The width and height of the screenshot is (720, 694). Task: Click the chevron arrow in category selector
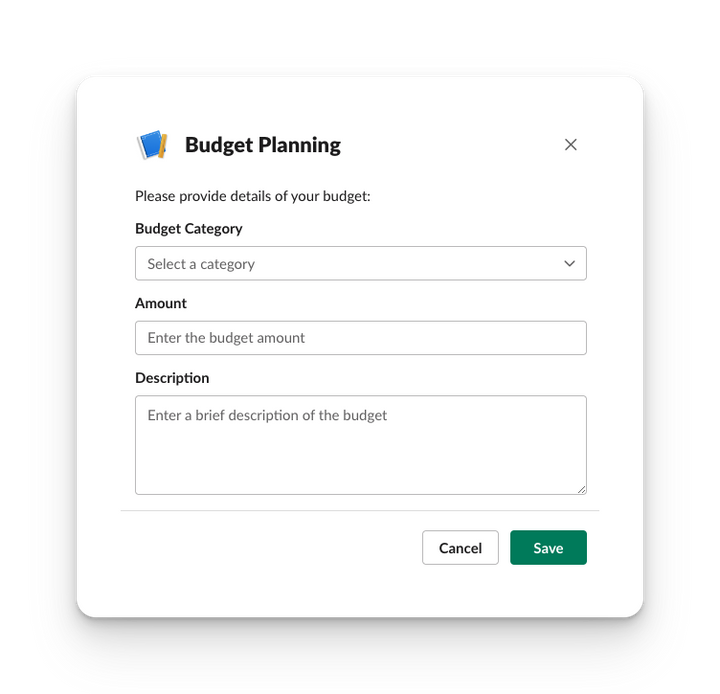click(x=569, y=264)
